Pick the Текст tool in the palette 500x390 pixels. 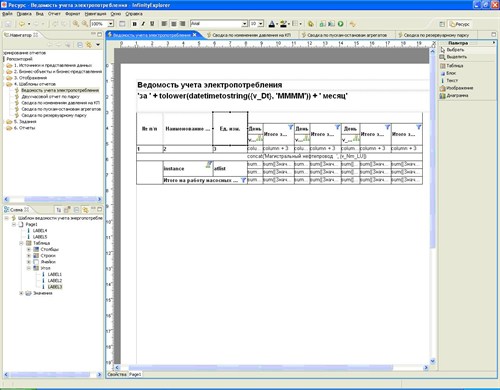pos(449,80)
